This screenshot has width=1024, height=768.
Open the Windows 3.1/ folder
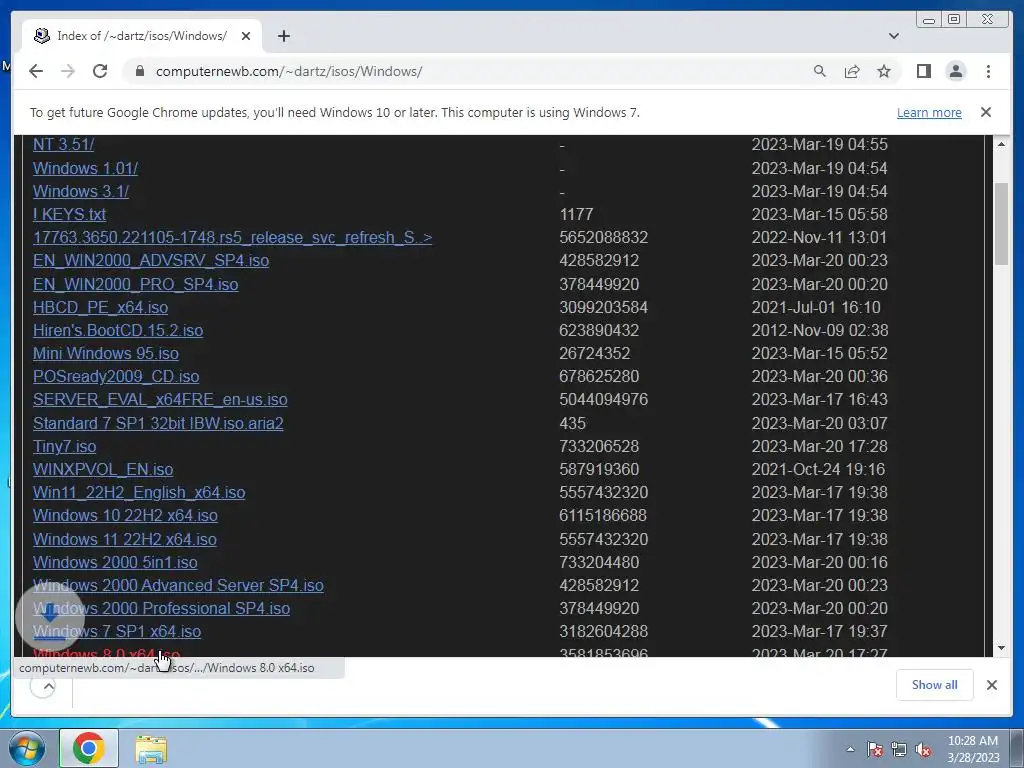(x=81, y=191)
